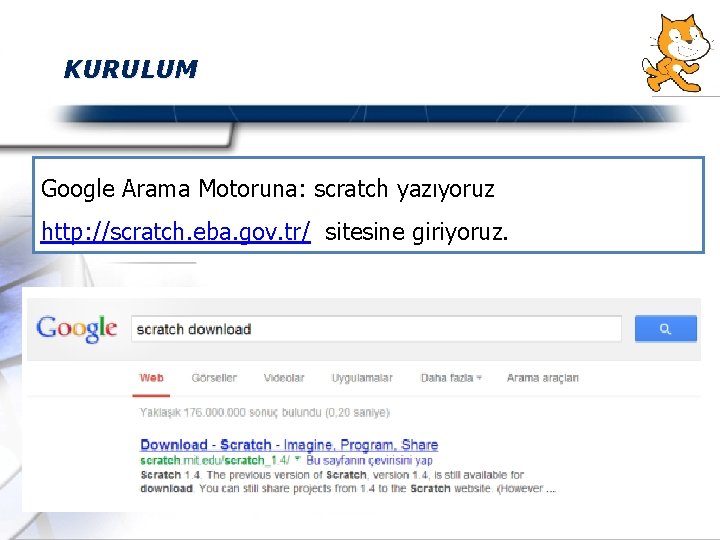Click the 'Scratch 1.4. The previous version' snippet line
The height and width of the screenshot is (540, 720).
click(x=332, y=475)
